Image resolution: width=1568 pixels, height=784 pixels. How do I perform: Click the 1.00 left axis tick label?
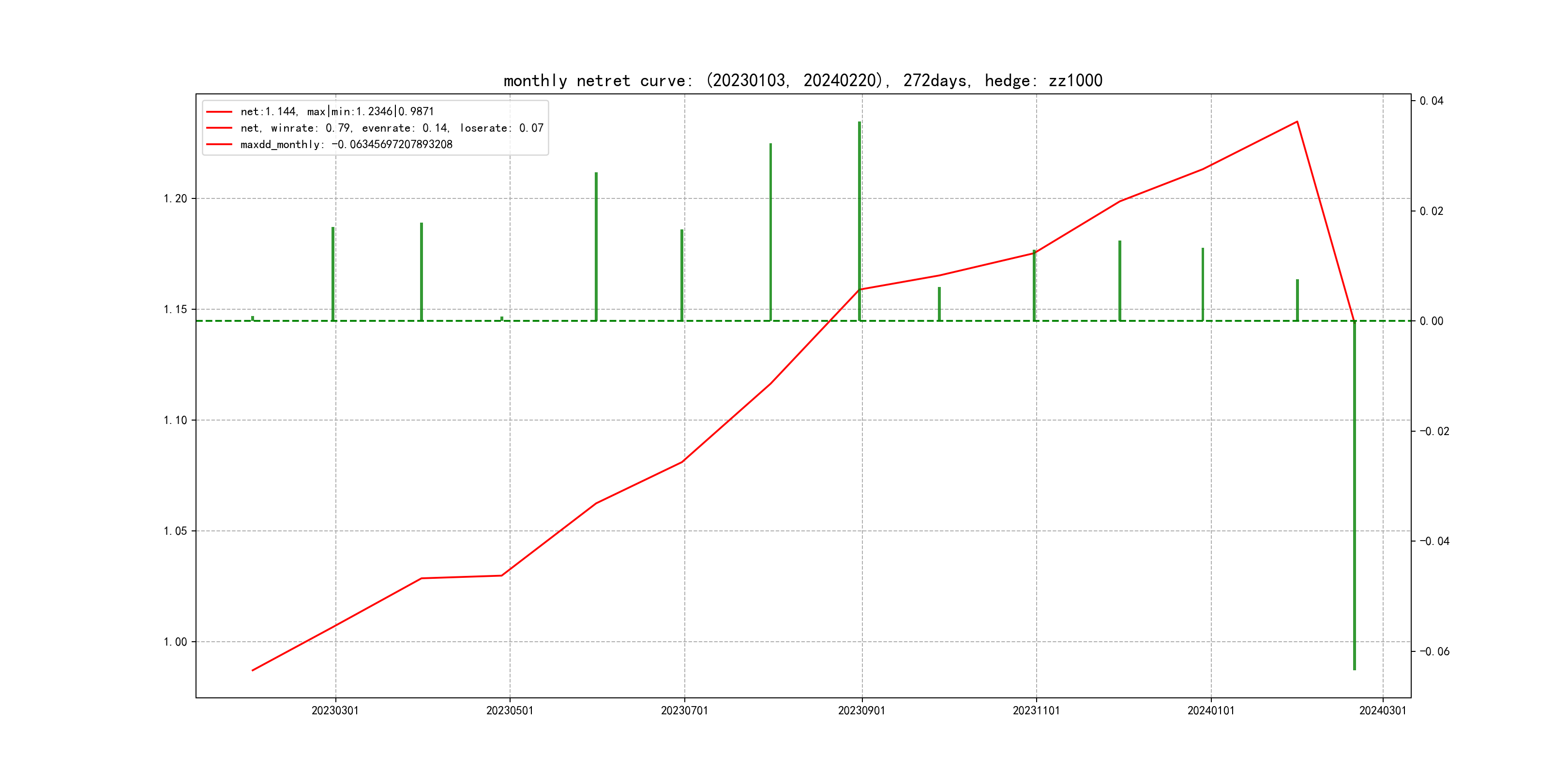(175, 642)
